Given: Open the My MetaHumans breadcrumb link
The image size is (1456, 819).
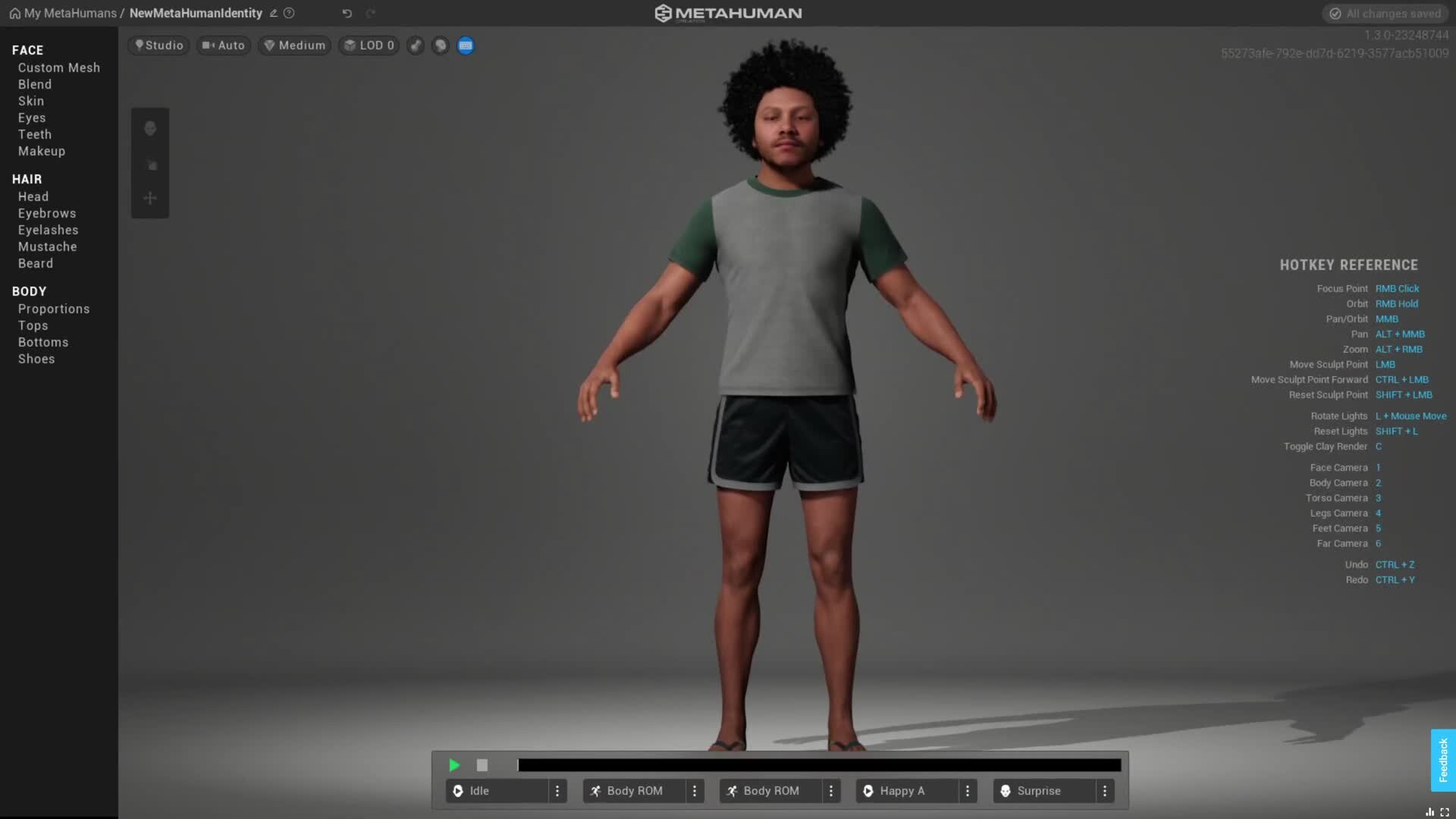Looking at the screenshot, I should [68, 13].
